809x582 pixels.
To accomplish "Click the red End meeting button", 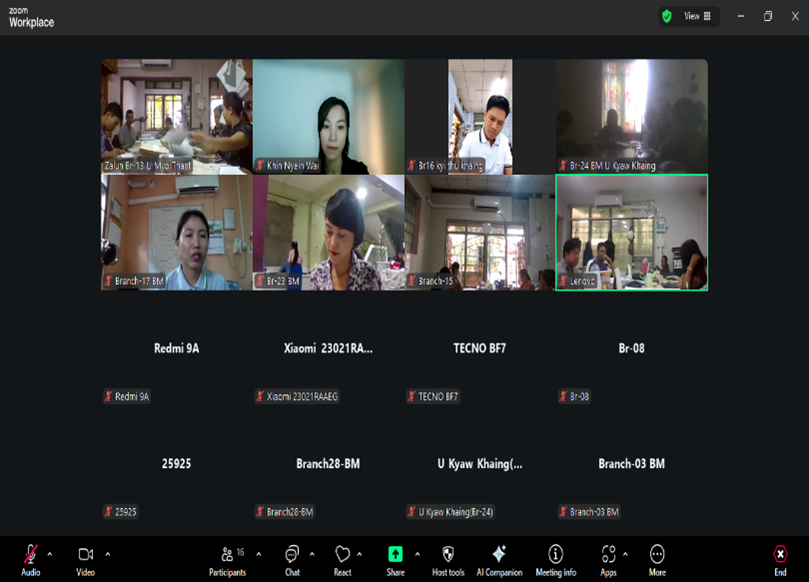I will pos(780,557).
